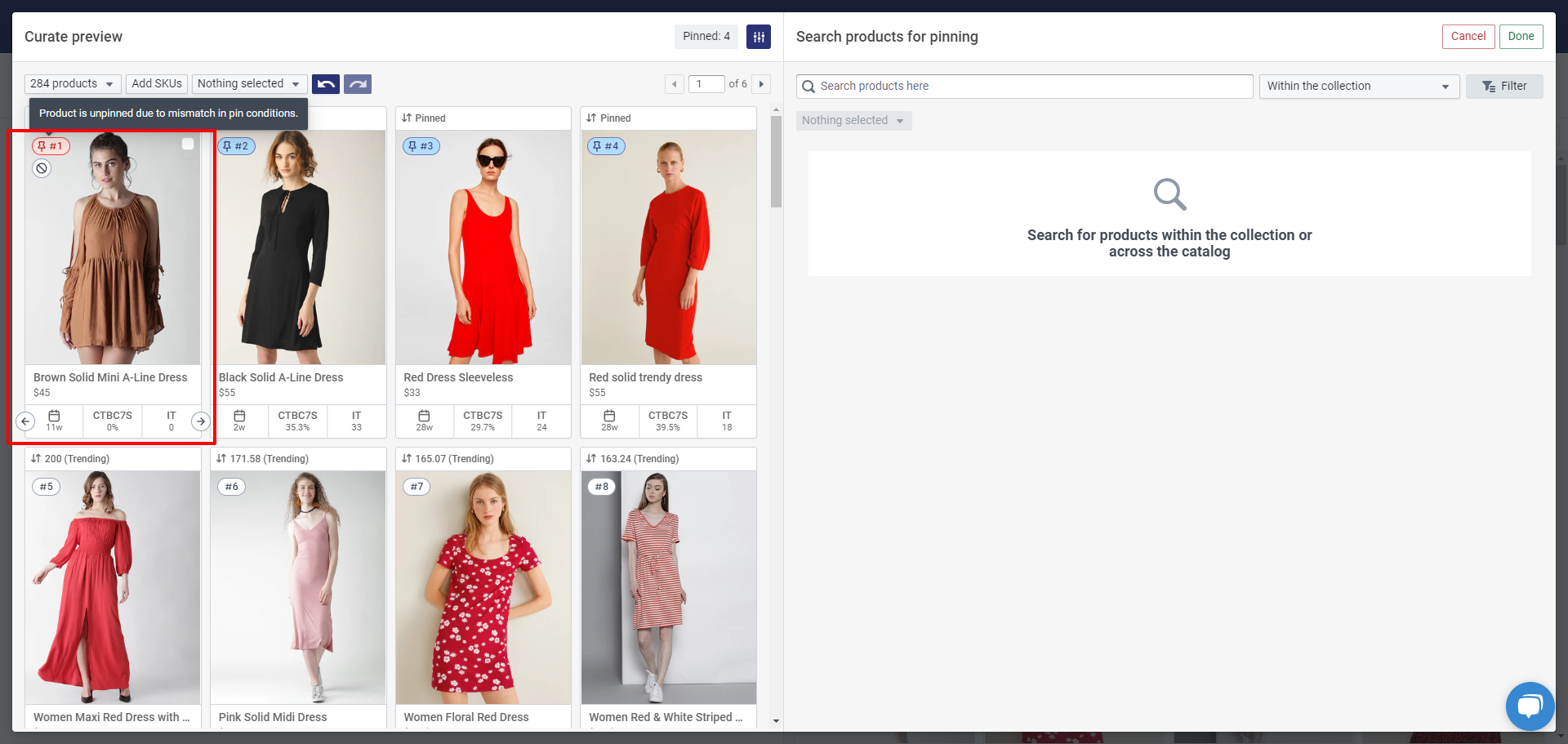Image resolution: width=1568 pixels, height=744 pixels.
Task: Click the Filter button
Action: (1504, 87)
